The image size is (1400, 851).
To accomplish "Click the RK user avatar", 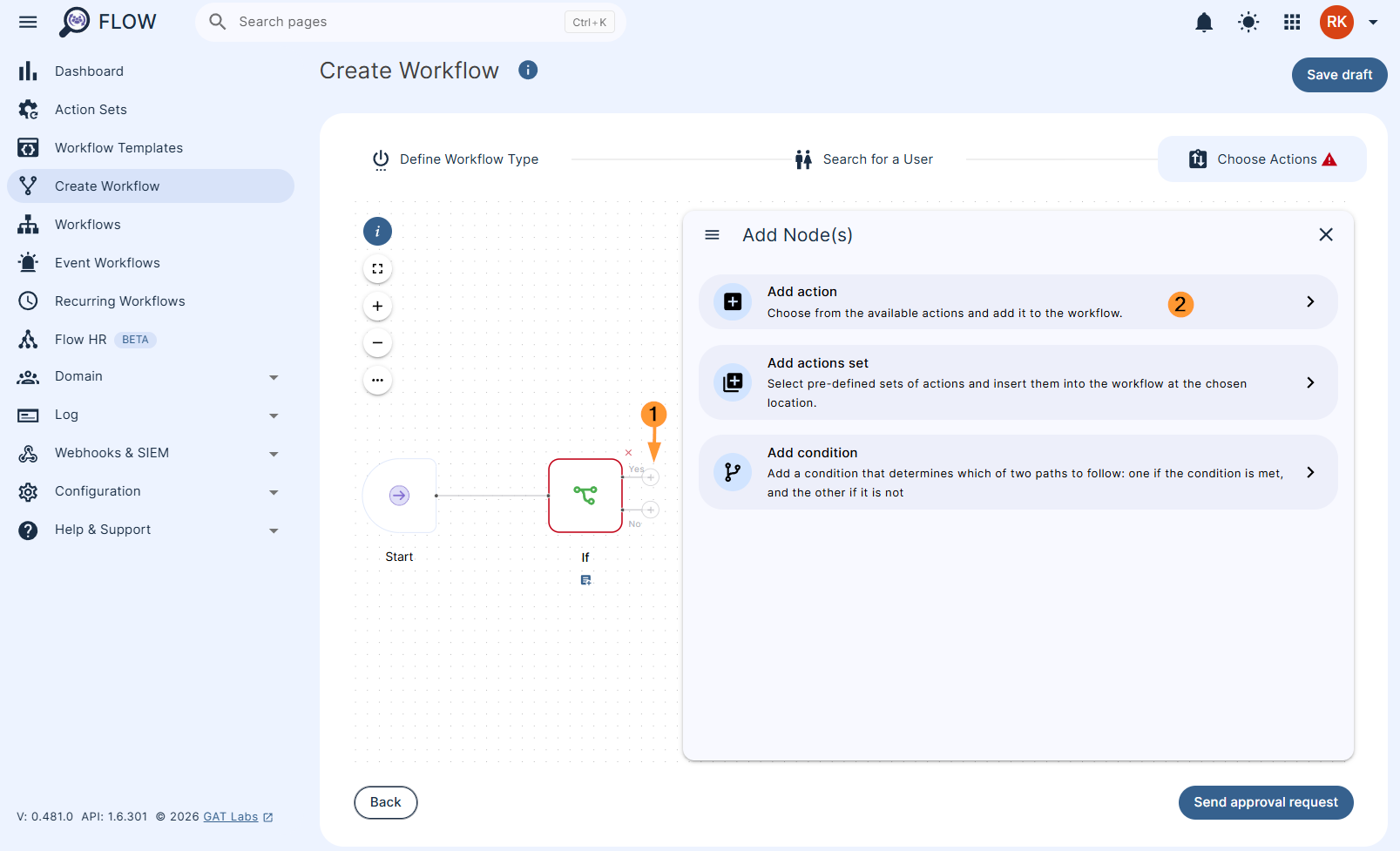I will pyautogui.click(x=1336, y=22).
